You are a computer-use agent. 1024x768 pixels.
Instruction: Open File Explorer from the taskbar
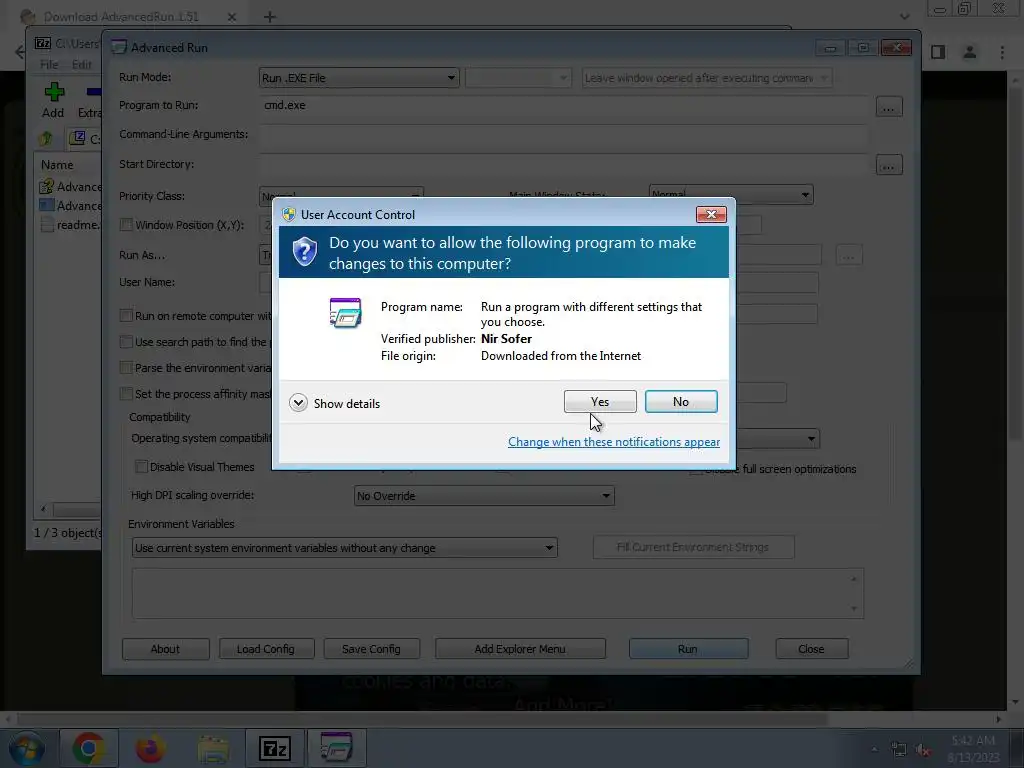(212, 748)
